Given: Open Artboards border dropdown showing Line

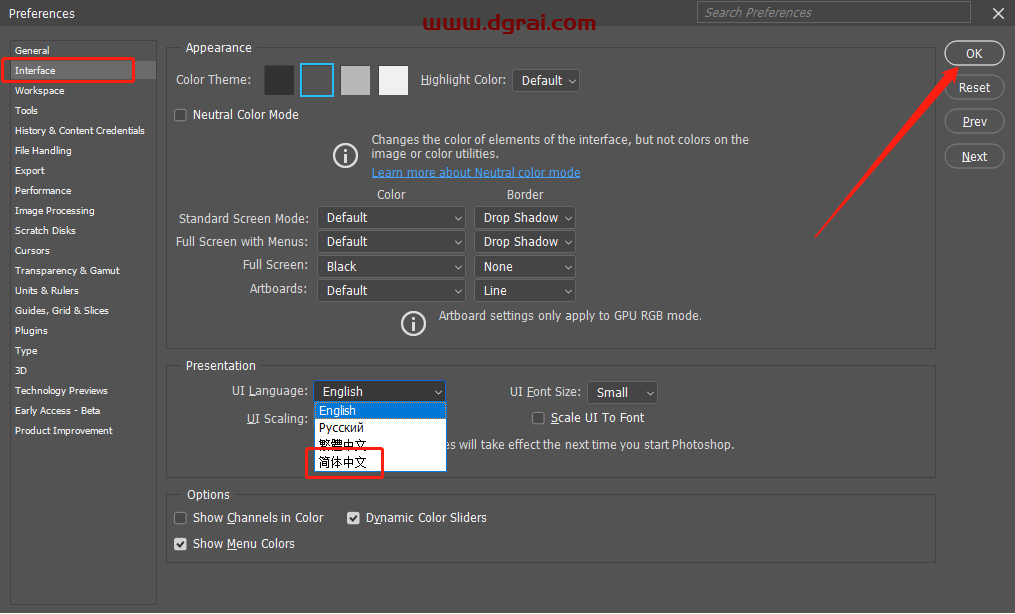Looking at the screenshot, I should click(x=525, y=291).
